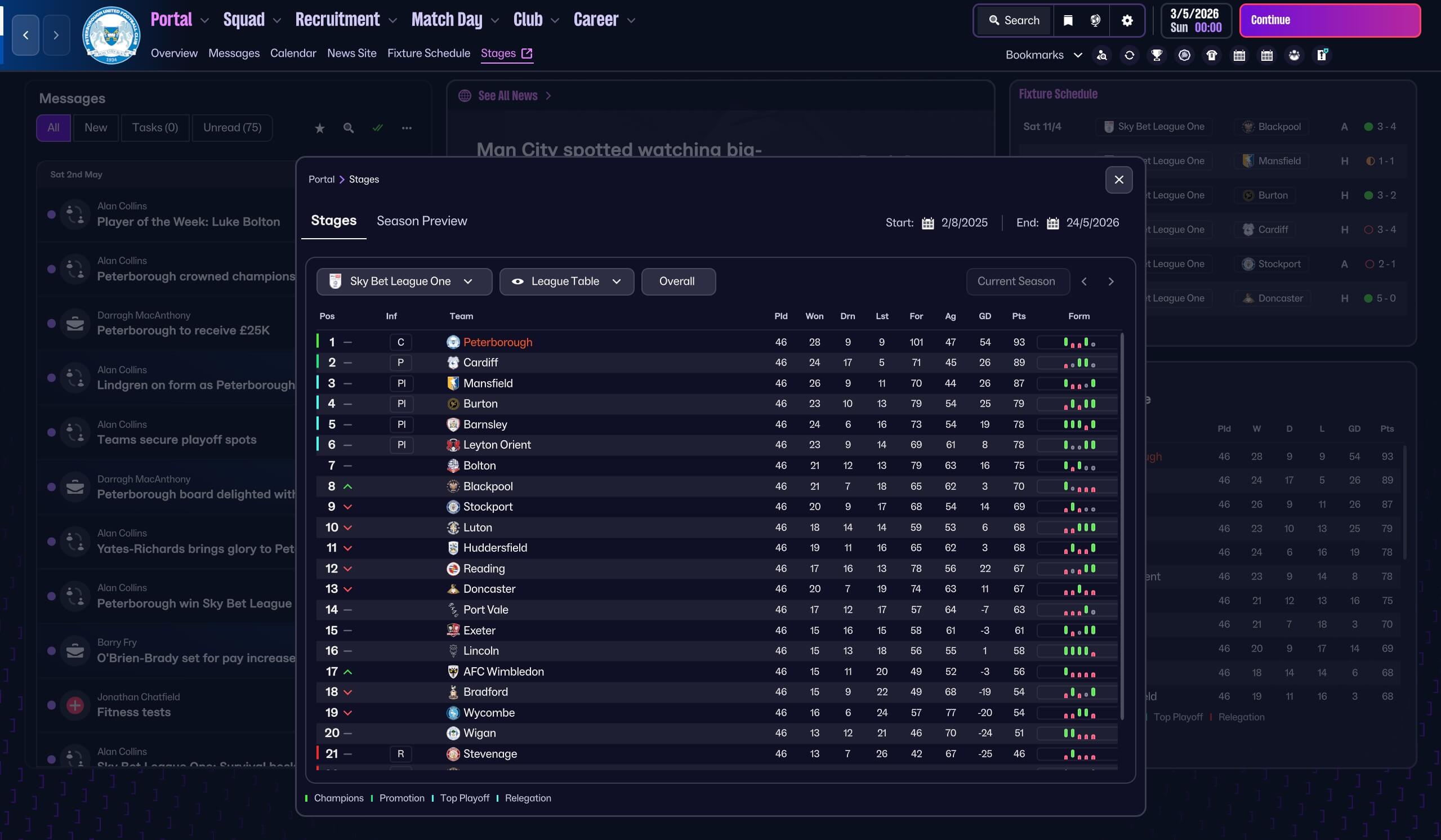Open the world globe icon
Viewport: 1441px width, 840px height.
(x=1095, y=21)
